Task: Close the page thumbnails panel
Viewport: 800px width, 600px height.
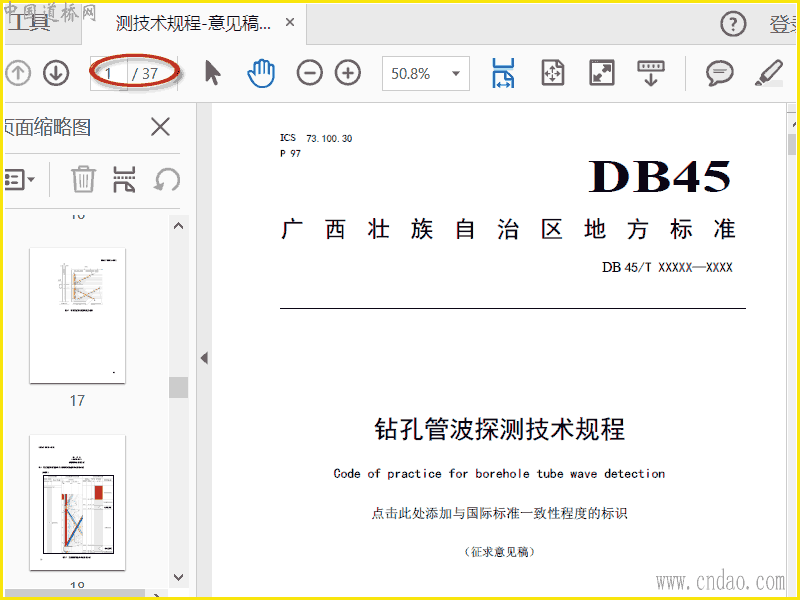Action: (160, 127)
